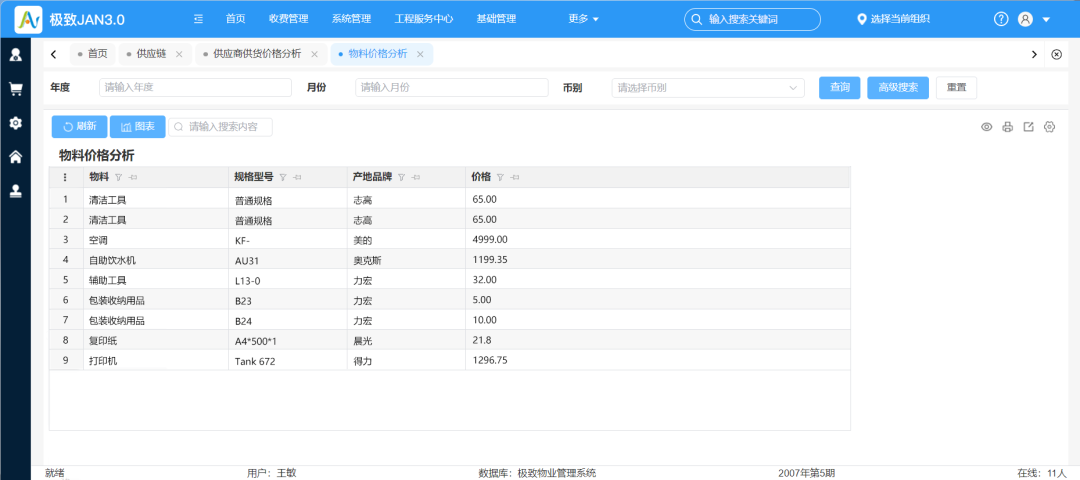Viewport: 1080px width, 480px height.
Task: Open the 首页 top menu
Action: 236,19
